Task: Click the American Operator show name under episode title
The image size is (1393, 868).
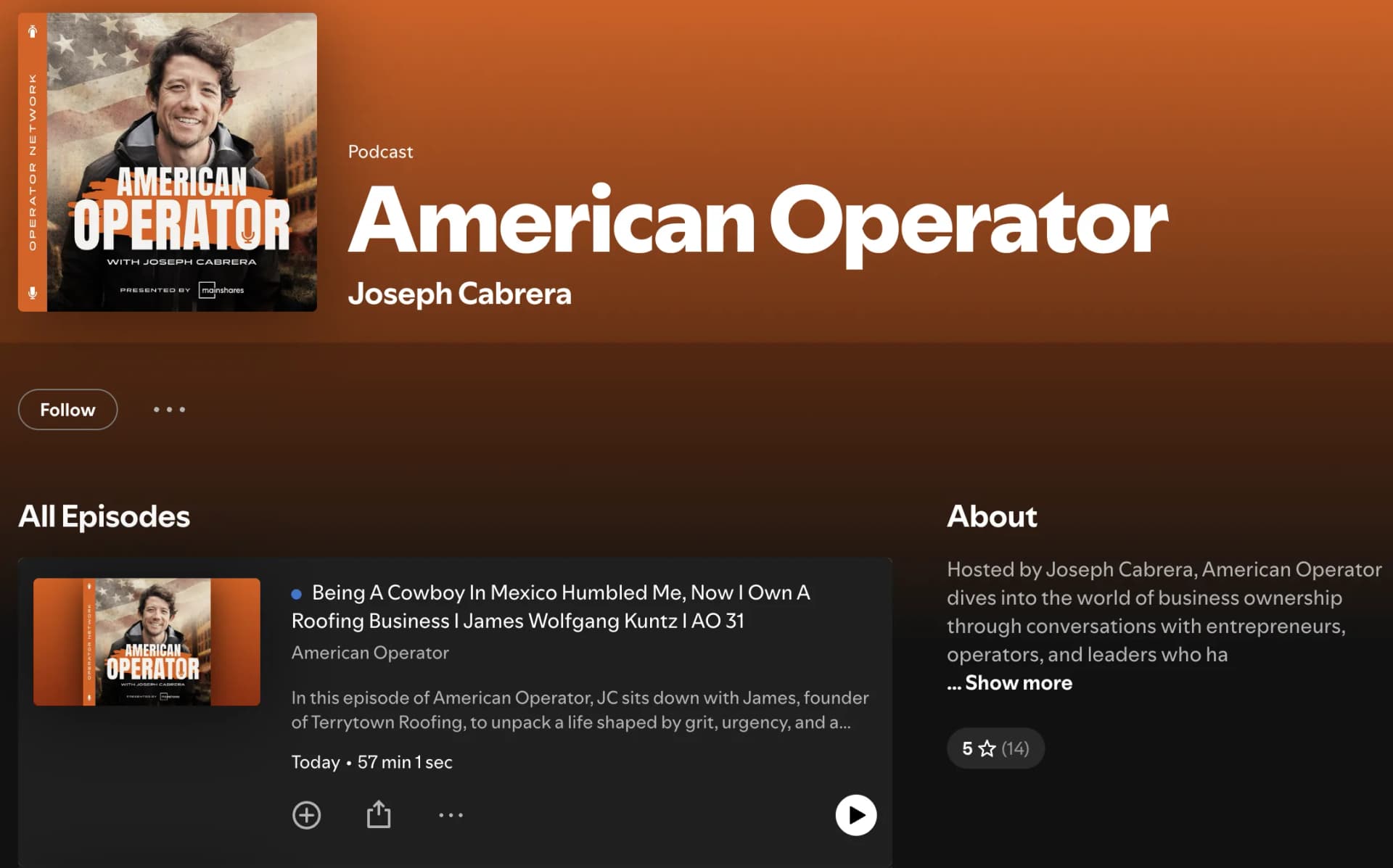Action: point(370,653)
